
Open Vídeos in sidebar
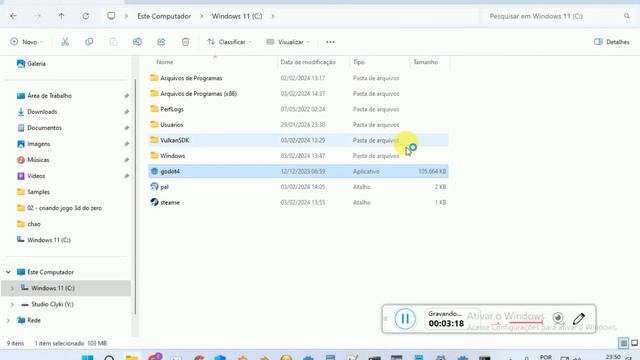click(31, 176)
